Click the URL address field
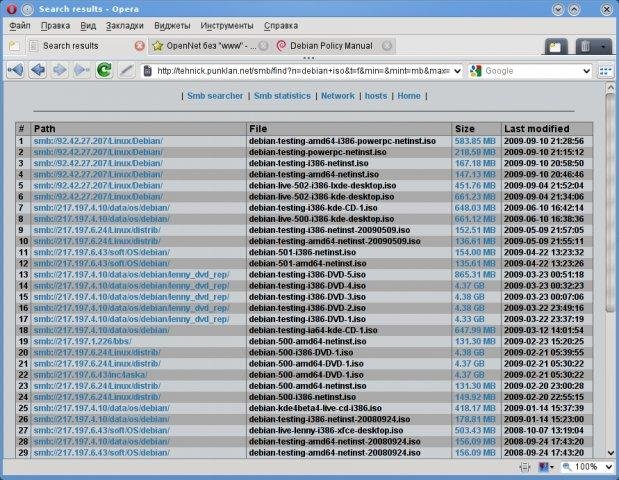Viewport: 619px width, 480px height. click(303, 71)
